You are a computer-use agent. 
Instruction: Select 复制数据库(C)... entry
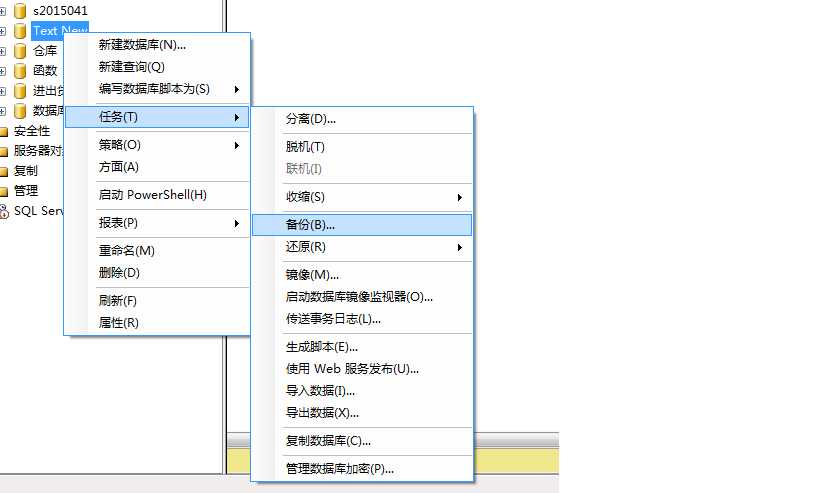point(362,441)
